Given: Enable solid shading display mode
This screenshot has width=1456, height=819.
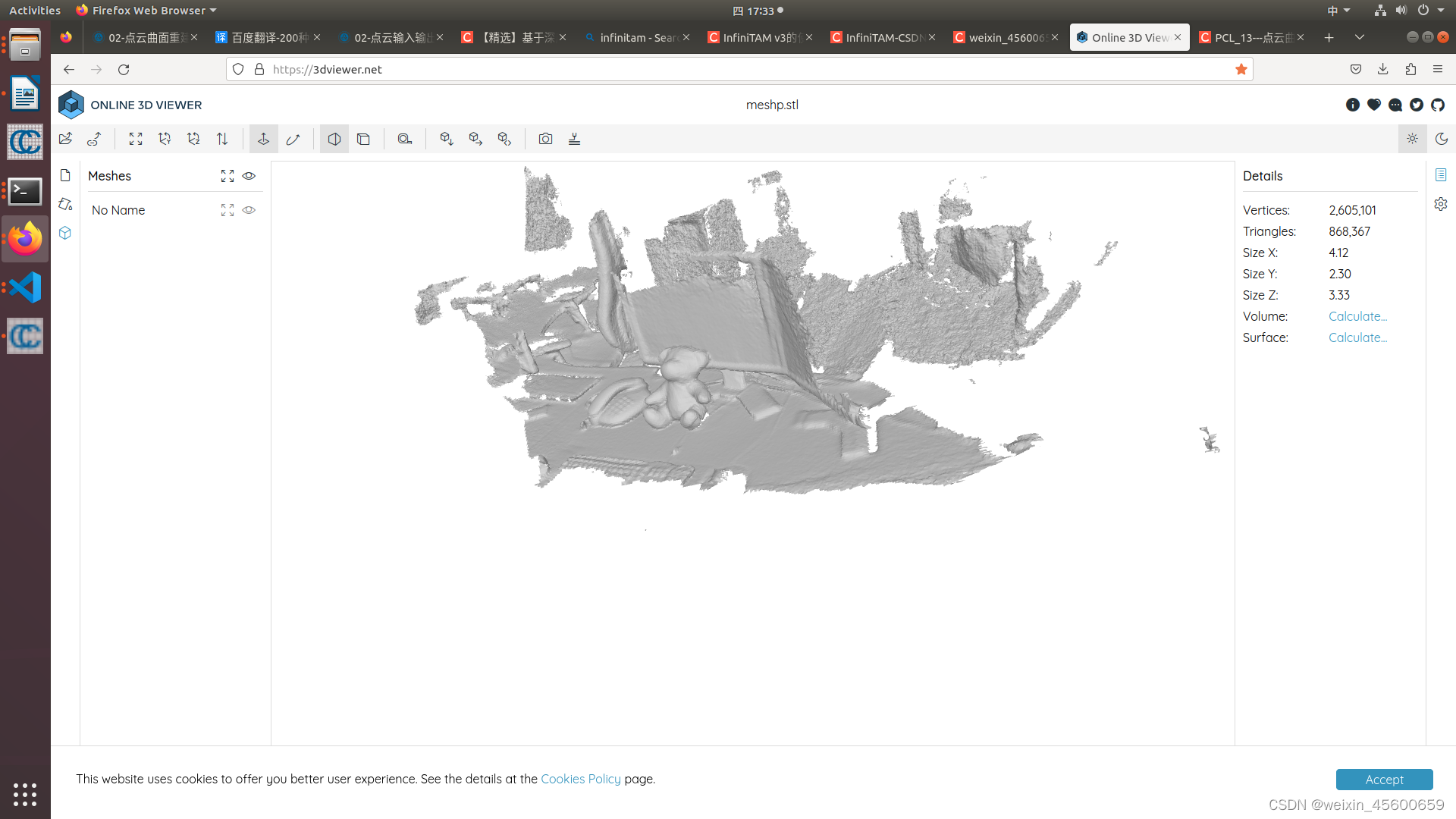Looking at the screenshot, I should [x=334, y=139].
